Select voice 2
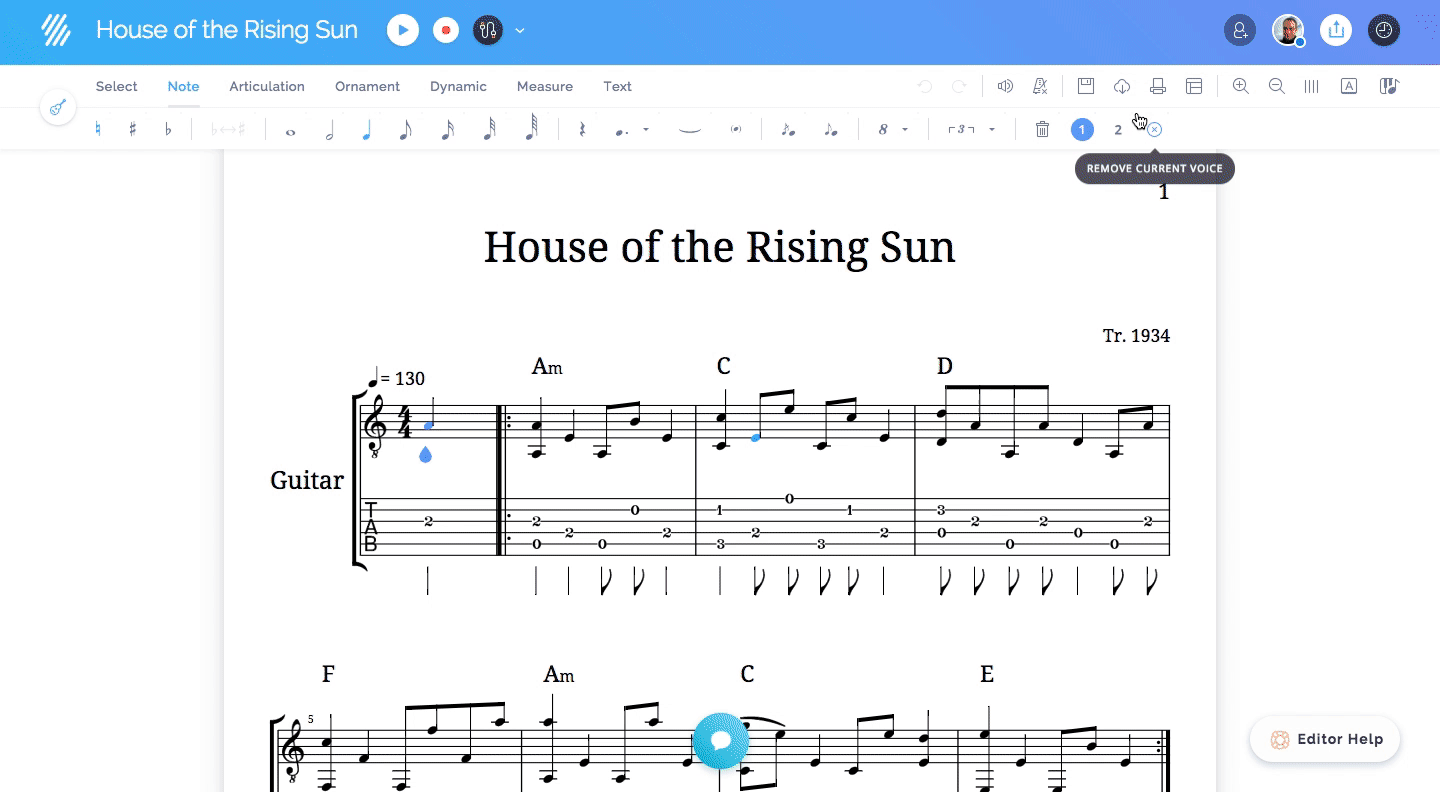 pyautogui.click(x=1118, y=129)
